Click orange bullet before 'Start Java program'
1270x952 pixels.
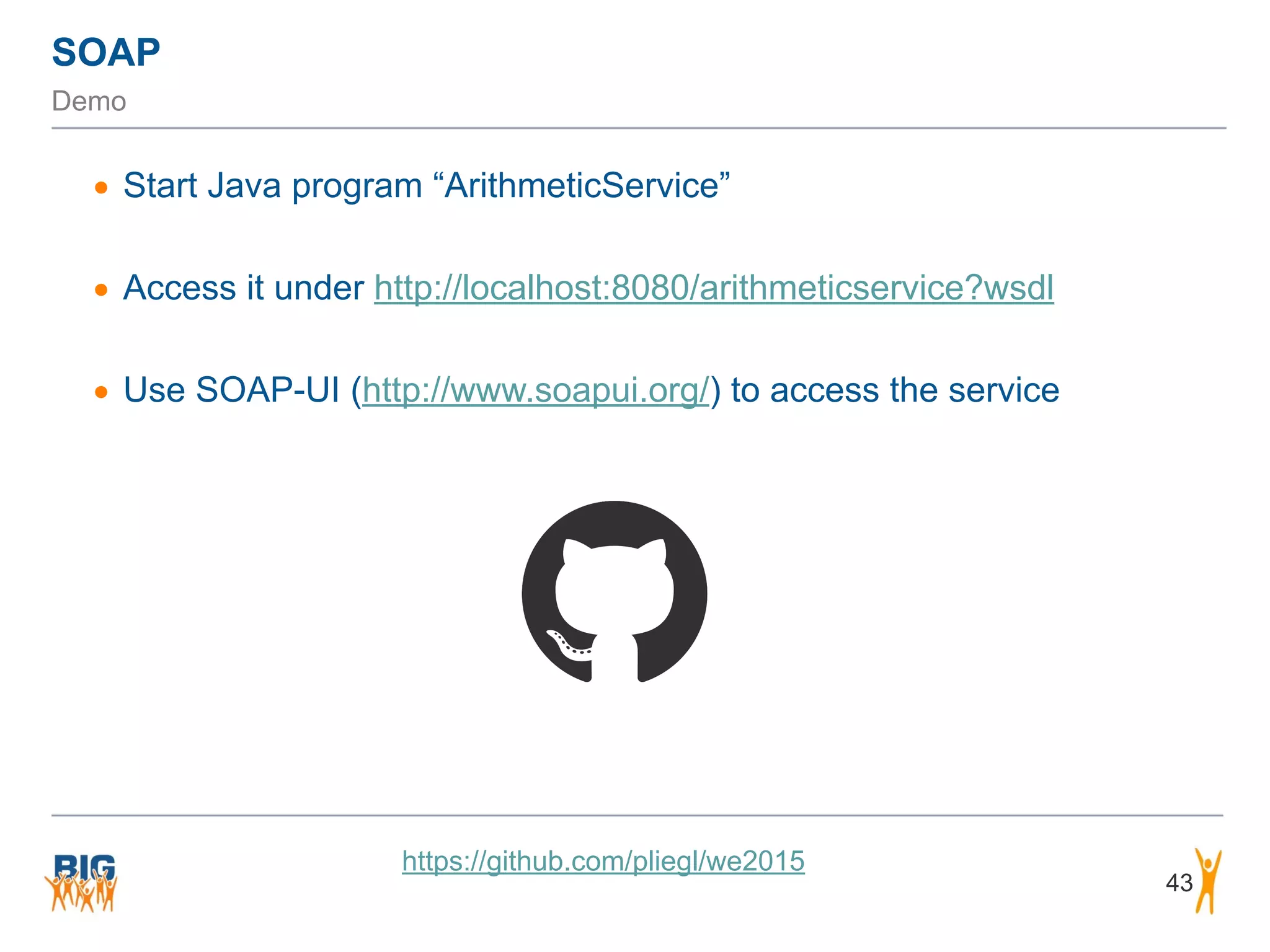pos(101,187)
